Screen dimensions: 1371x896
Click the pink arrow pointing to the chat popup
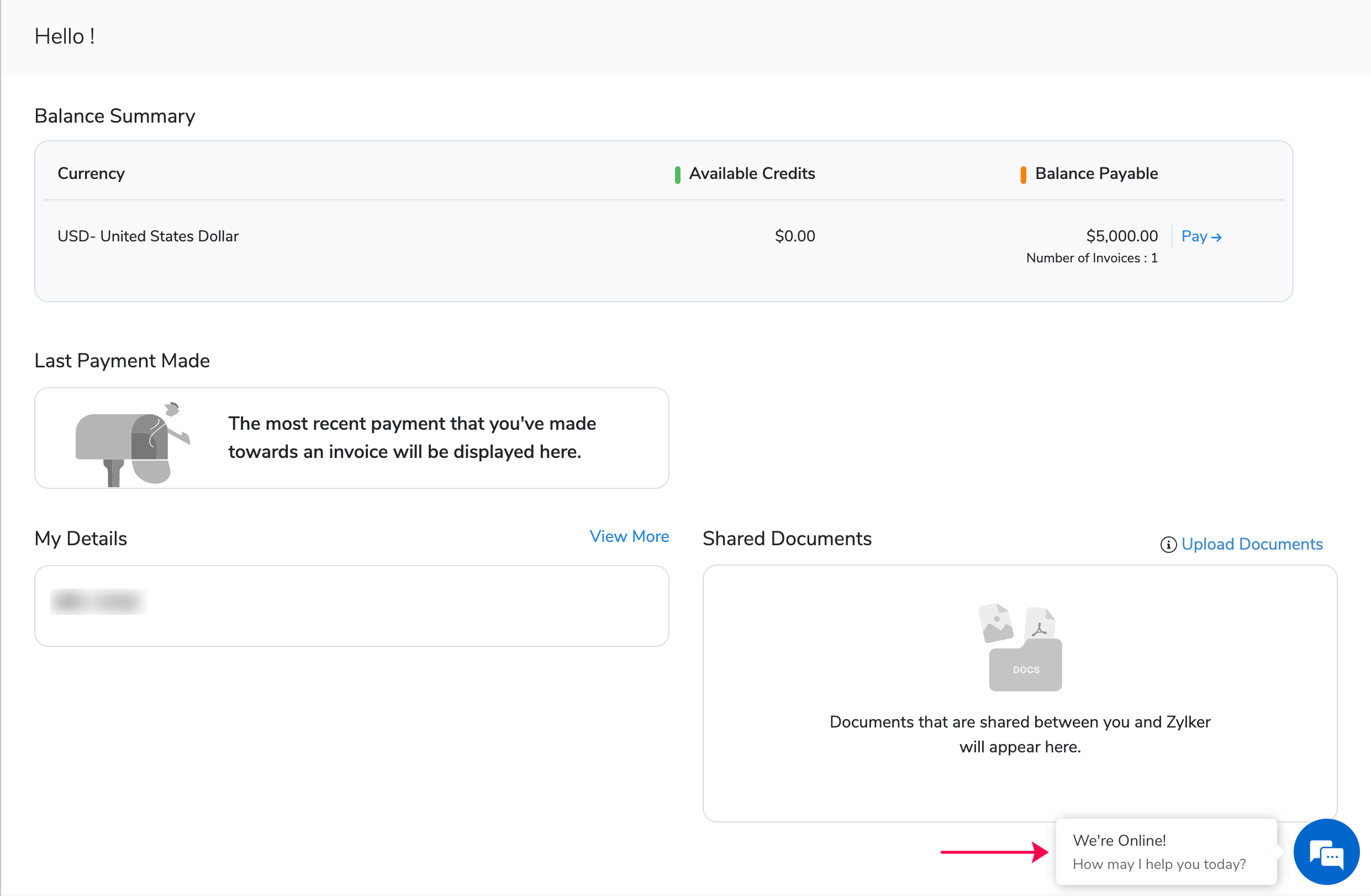point(994,853)
